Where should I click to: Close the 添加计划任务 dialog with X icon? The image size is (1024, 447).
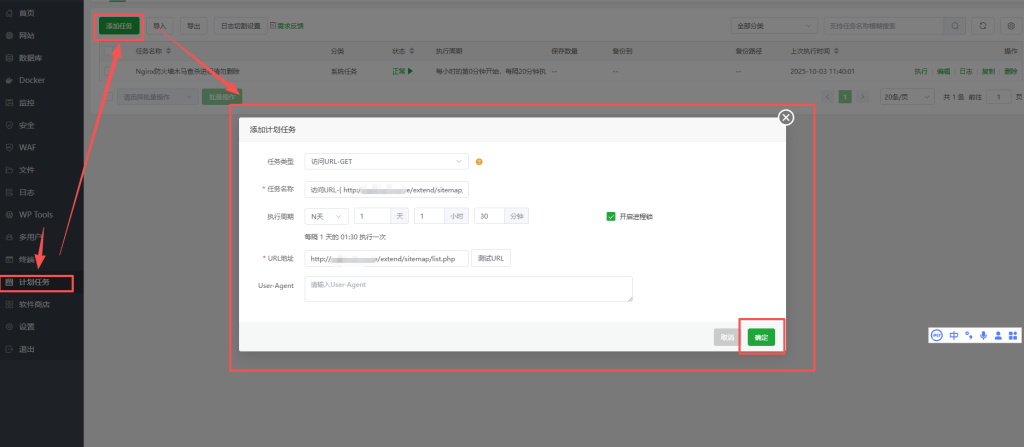coord(786,118)
